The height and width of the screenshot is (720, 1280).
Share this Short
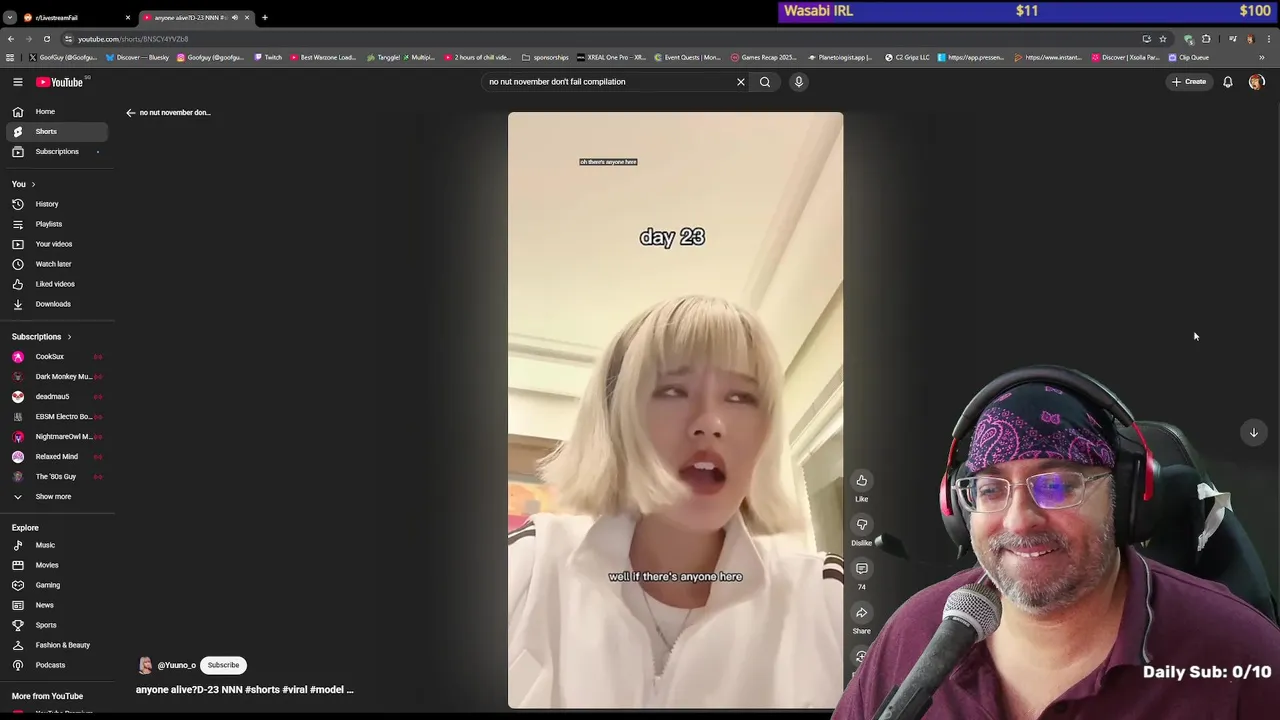tap(861, 613)
